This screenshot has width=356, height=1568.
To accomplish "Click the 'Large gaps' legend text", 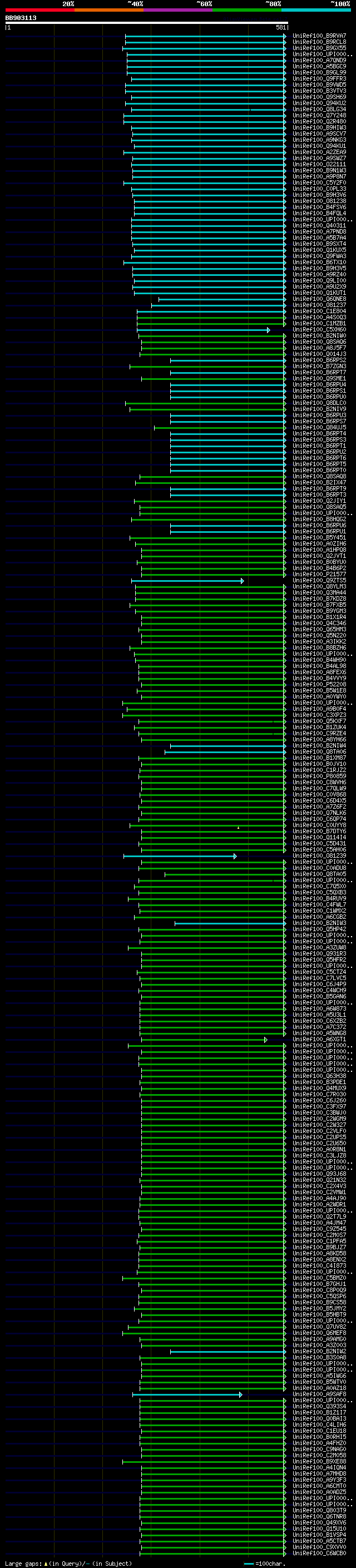I will click(x=23, y=1564).
